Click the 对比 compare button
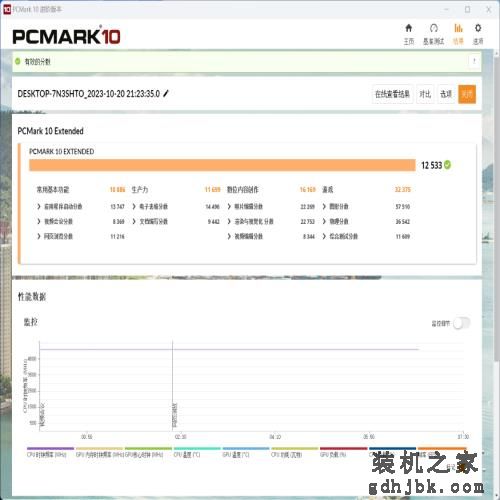This screenshot has width=500, height=500. click(425, 94)
